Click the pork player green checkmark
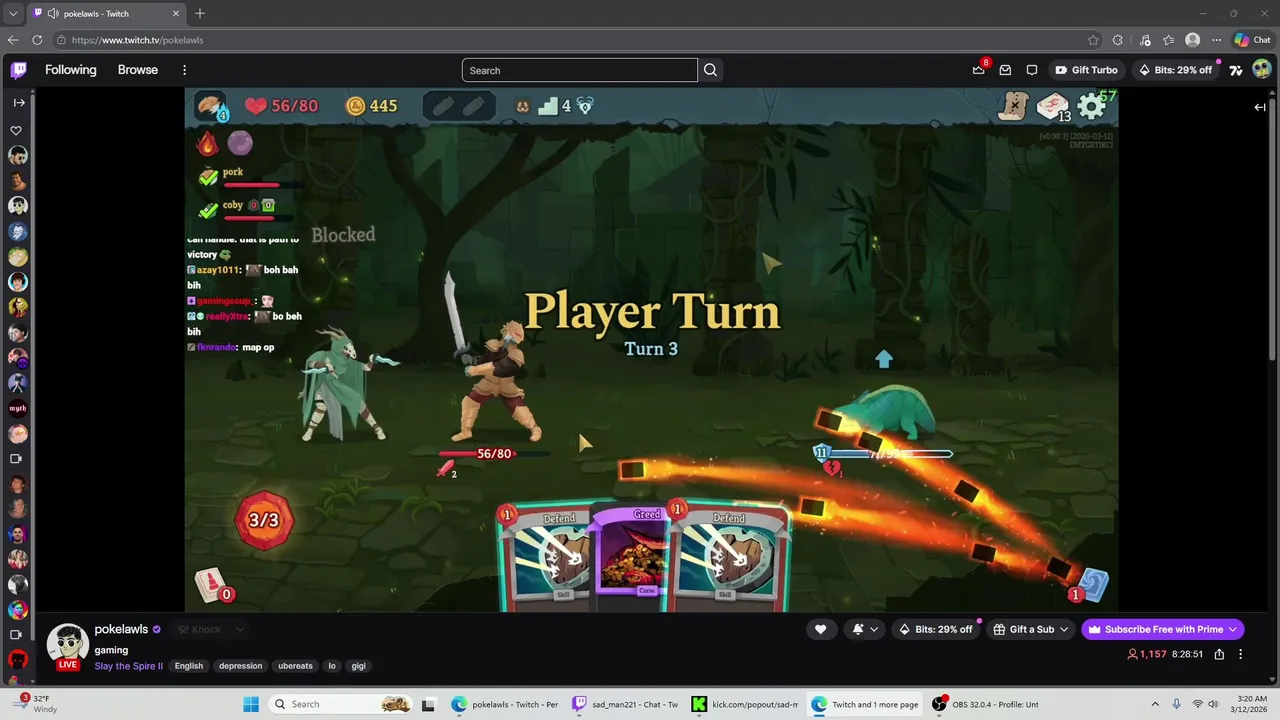Image resolution: width=1280 pixels, height=720 pixels. [208, 177]
